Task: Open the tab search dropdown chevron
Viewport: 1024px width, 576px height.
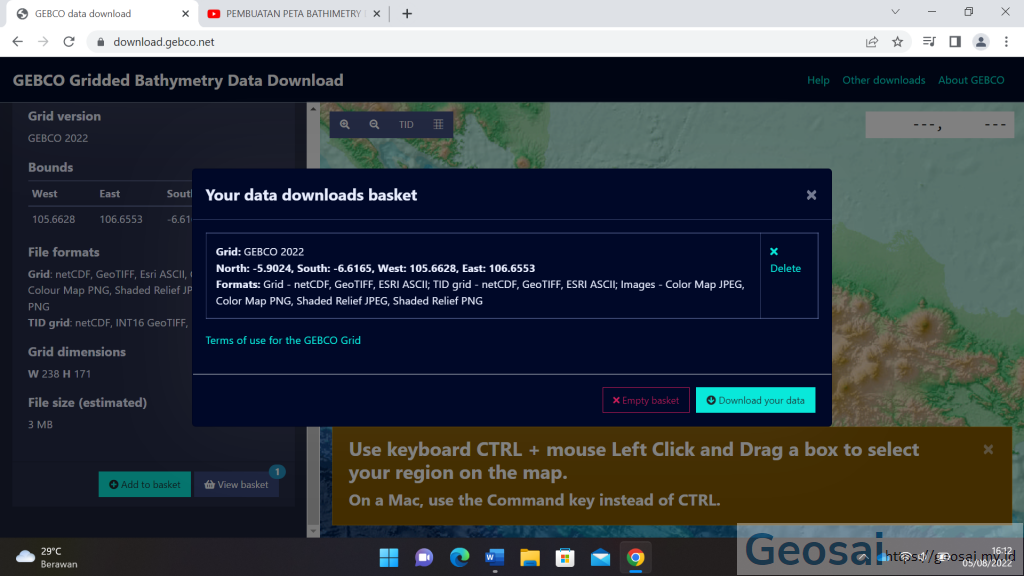Action: click(x=895, y=13)
